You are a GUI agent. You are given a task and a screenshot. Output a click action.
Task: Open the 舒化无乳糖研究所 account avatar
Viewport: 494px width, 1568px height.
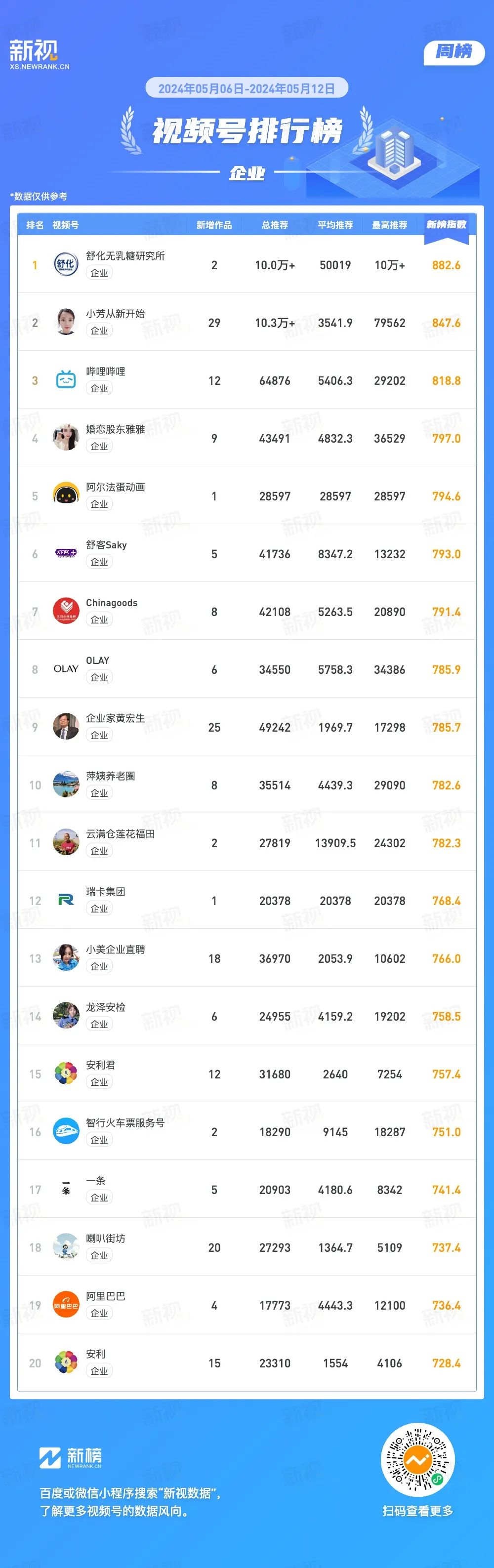click(66, 264)
